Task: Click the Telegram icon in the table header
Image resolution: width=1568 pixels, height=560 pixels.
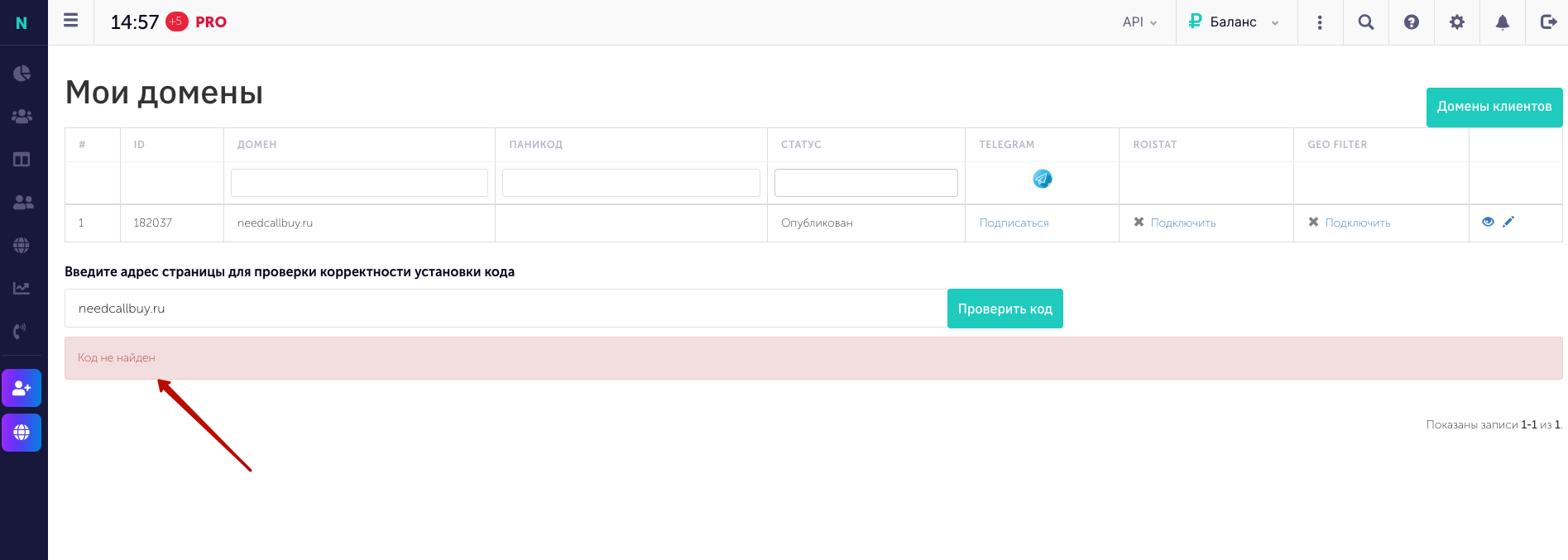Action: point(1043,179)
